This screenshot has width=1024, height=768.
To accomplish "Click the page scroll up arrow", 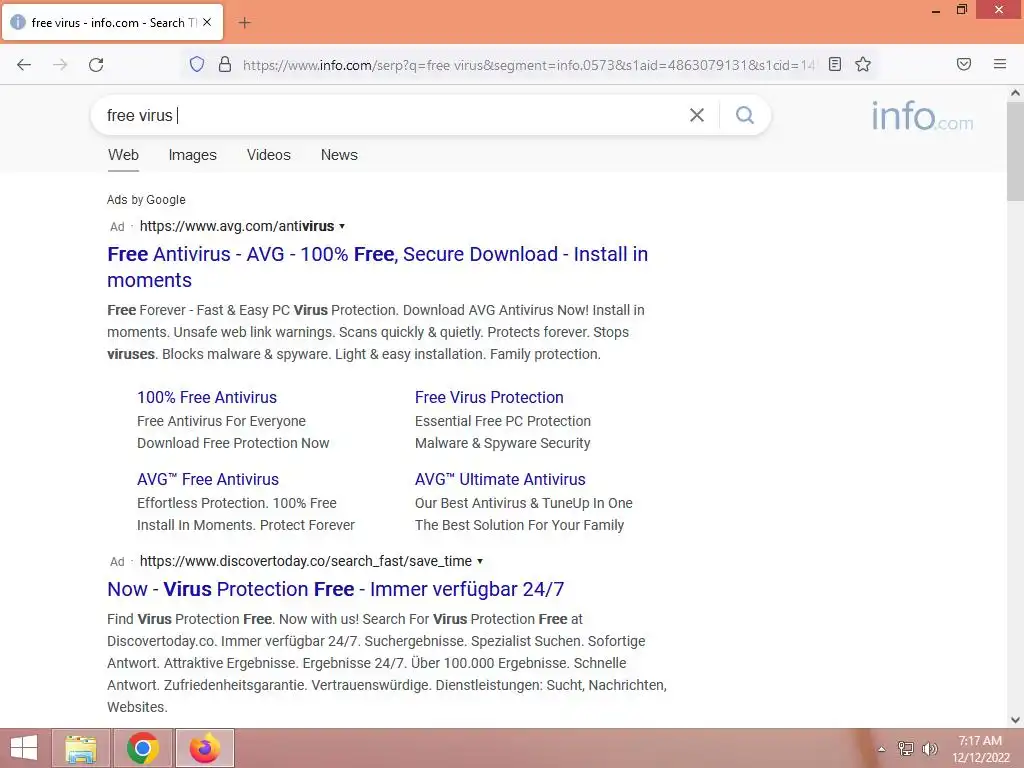I will (x=1016, y=93).
